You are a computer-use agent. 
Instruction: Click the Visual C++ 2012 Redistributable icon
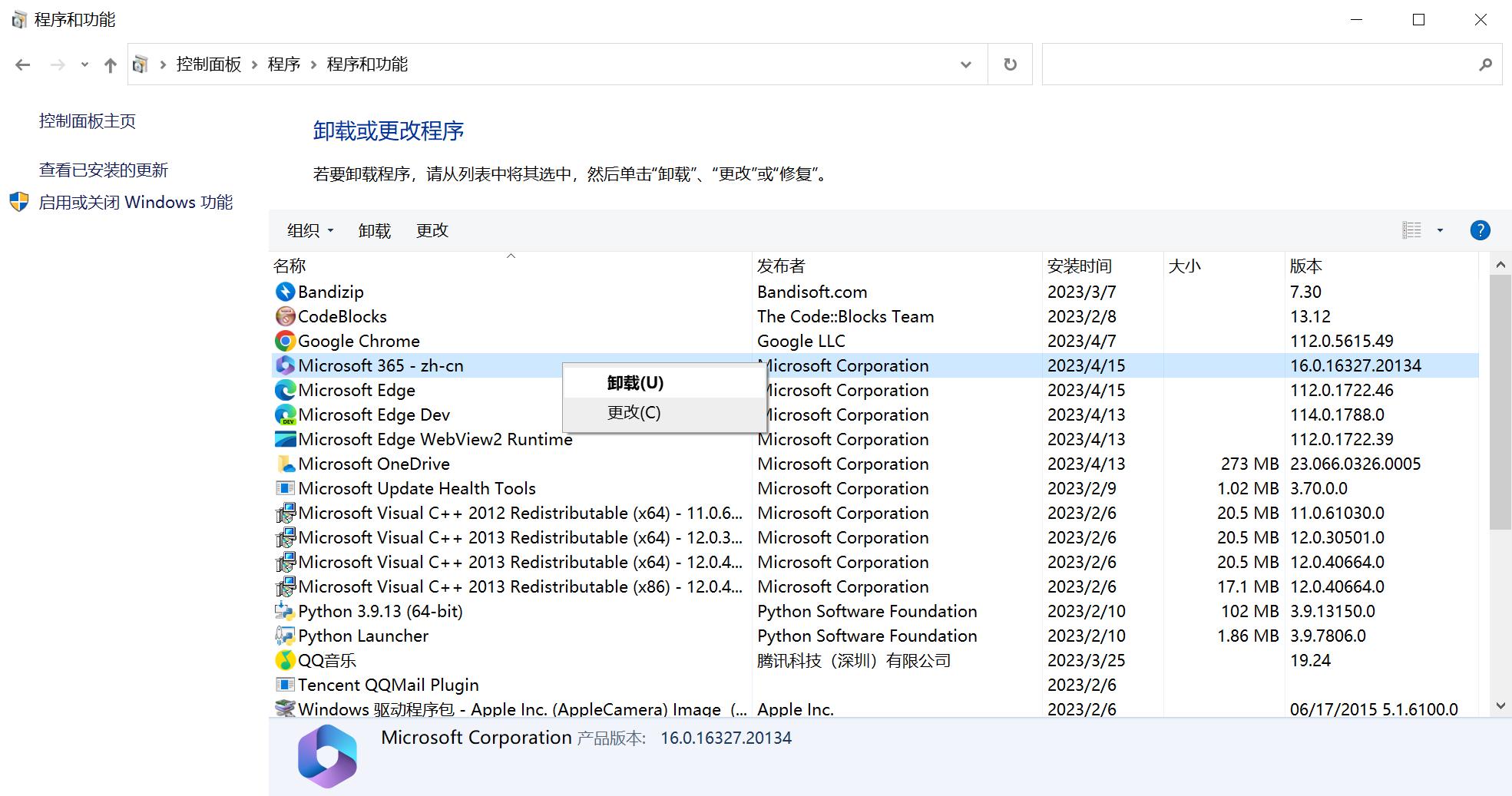tap(285, 513)
